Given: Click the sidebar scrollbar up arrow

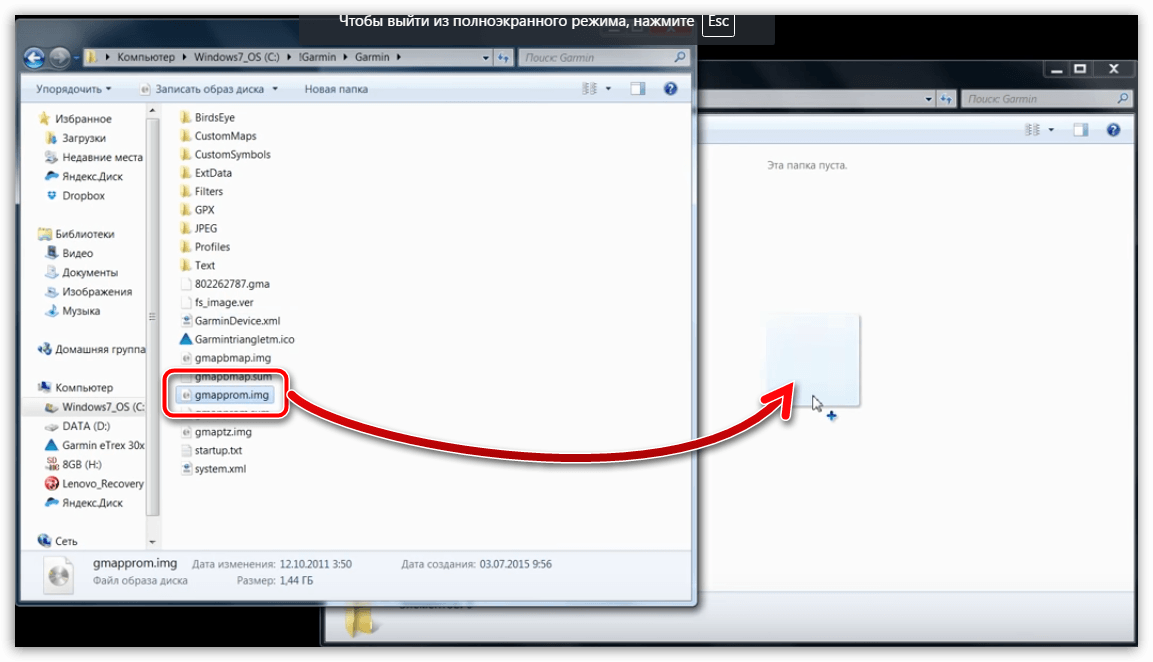Looking at the screenshot, I should [x=152, y=111].
